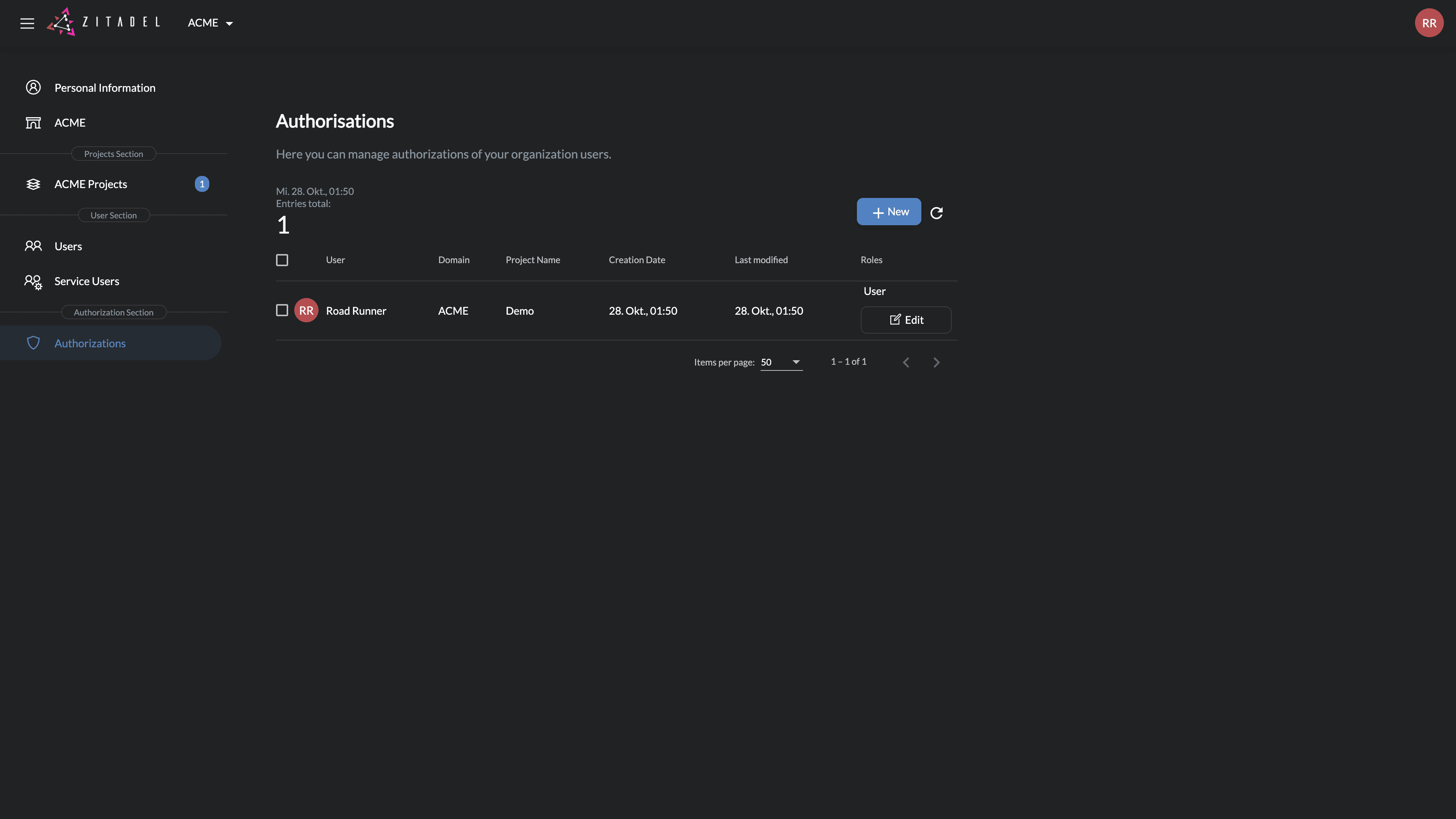The width and height of the screenshot is (1456, 819).
Task: Go to the previous page arrow
Action: click(x=905, y=362)
